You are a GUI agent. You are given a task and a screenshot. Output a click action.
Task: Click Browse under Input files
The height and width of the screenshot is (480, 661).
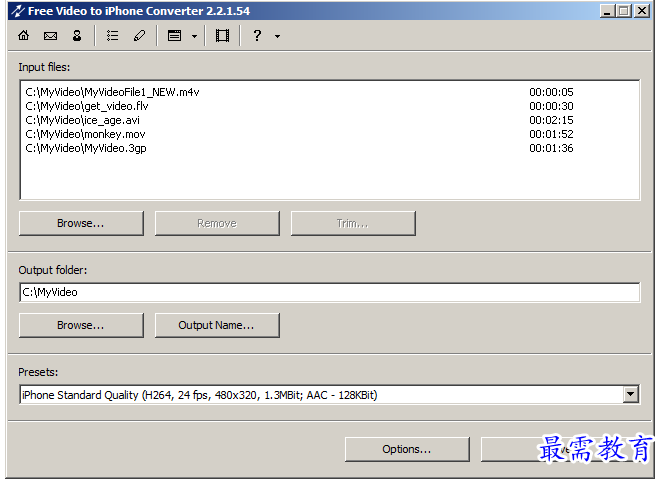click(81, 223)
